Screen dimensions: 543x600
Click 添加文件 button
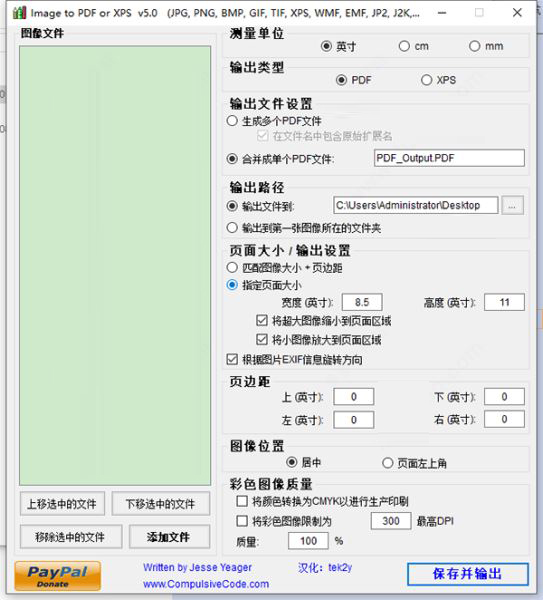click(x=169, y=537)
